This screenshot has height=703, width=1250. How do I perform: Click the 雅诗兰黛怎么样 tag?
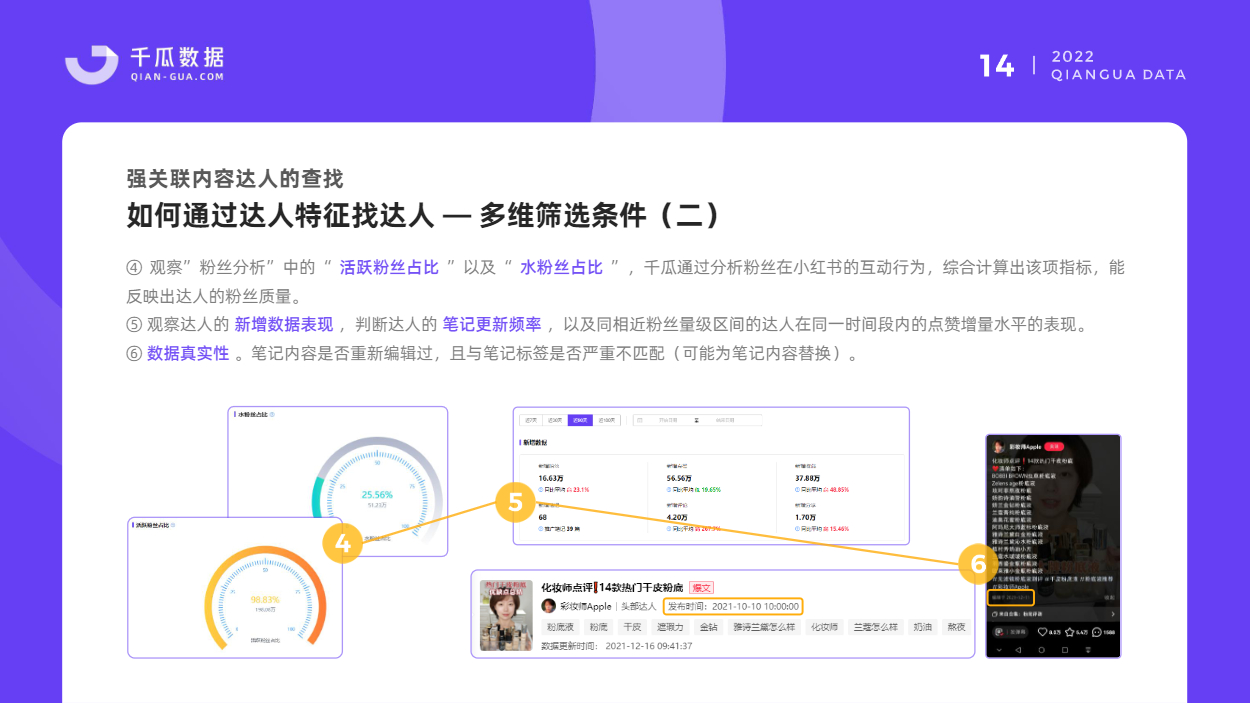[764, 627]
